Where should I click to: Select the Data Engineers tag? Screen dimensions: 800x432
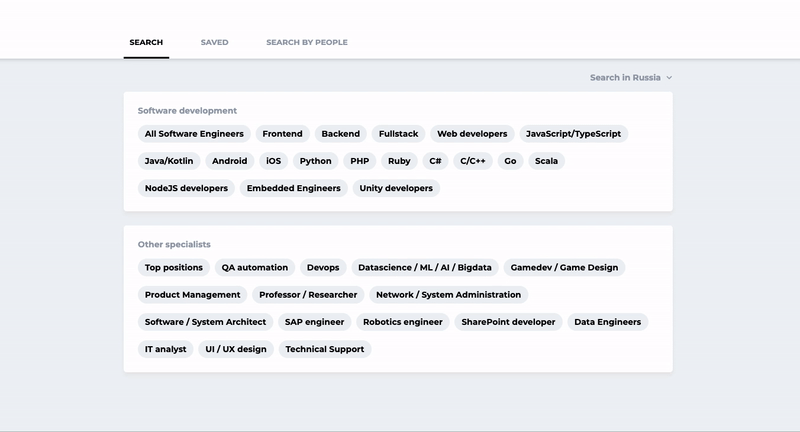(x=608, y=322)
